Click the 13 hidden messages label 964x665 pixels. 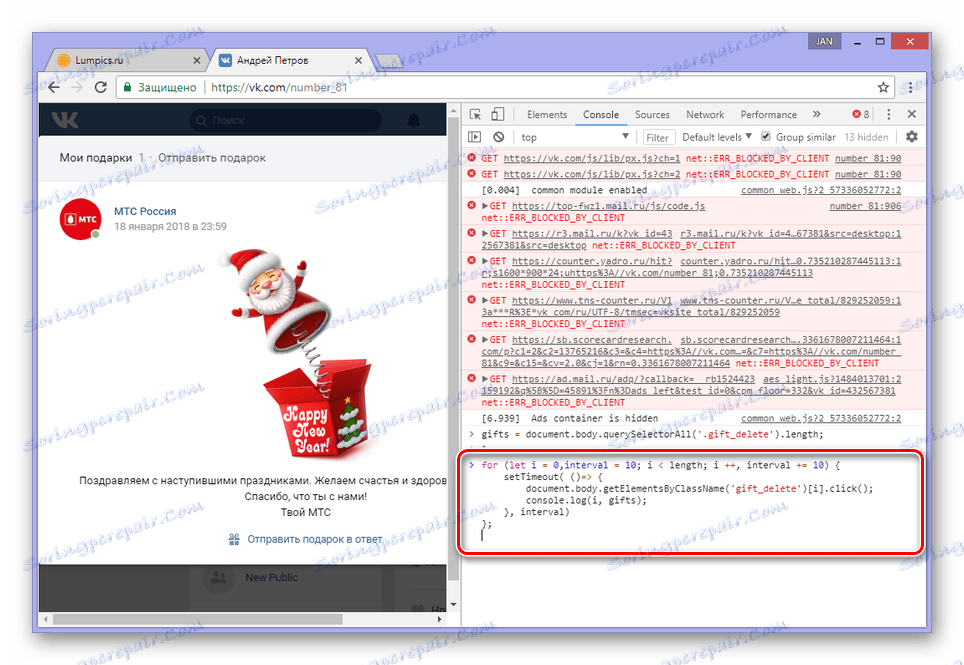click(866, 137)
